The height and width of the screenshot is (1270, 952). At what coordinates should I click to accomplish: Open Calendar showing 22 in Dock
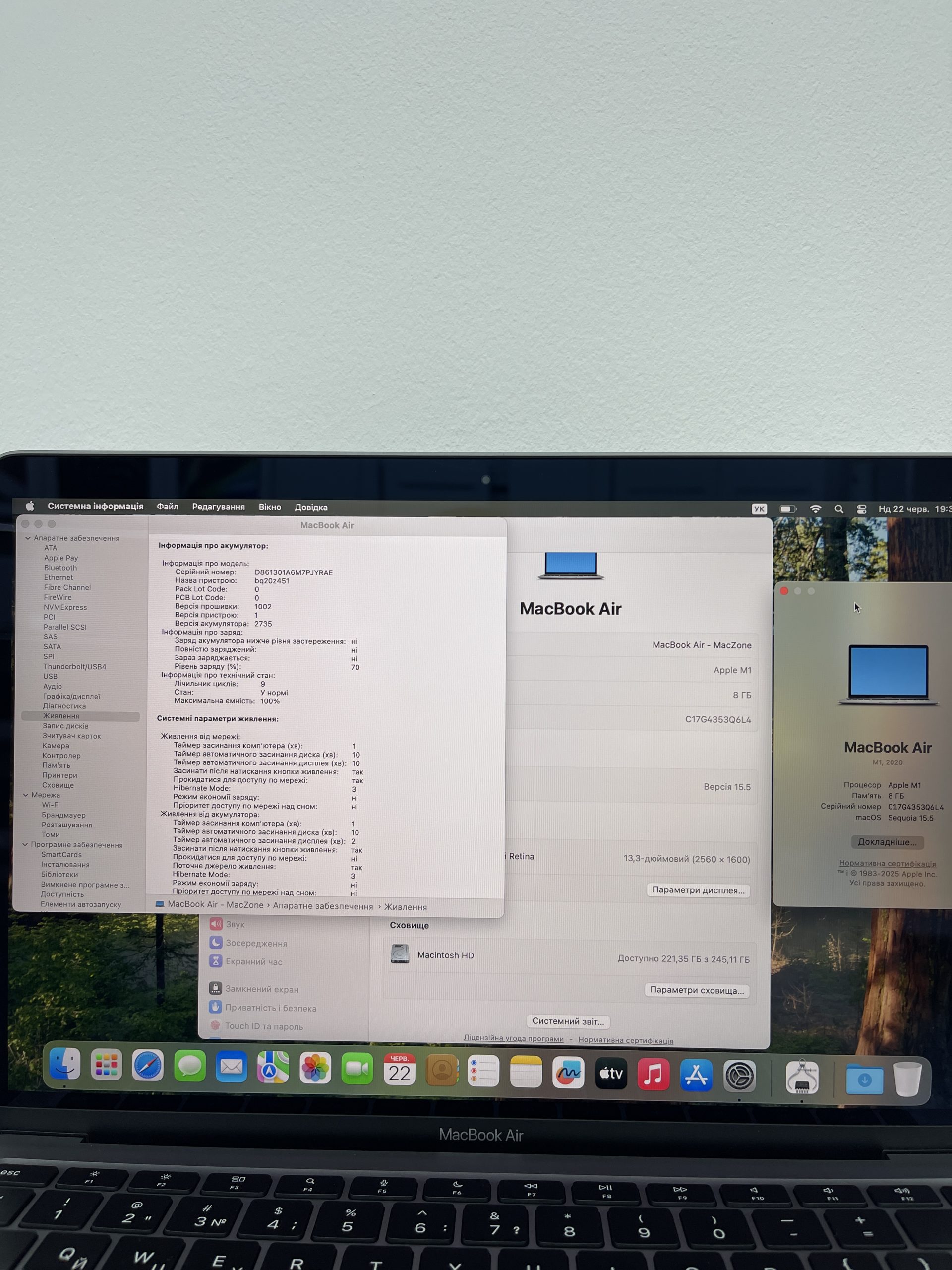tap(399, 1070)
